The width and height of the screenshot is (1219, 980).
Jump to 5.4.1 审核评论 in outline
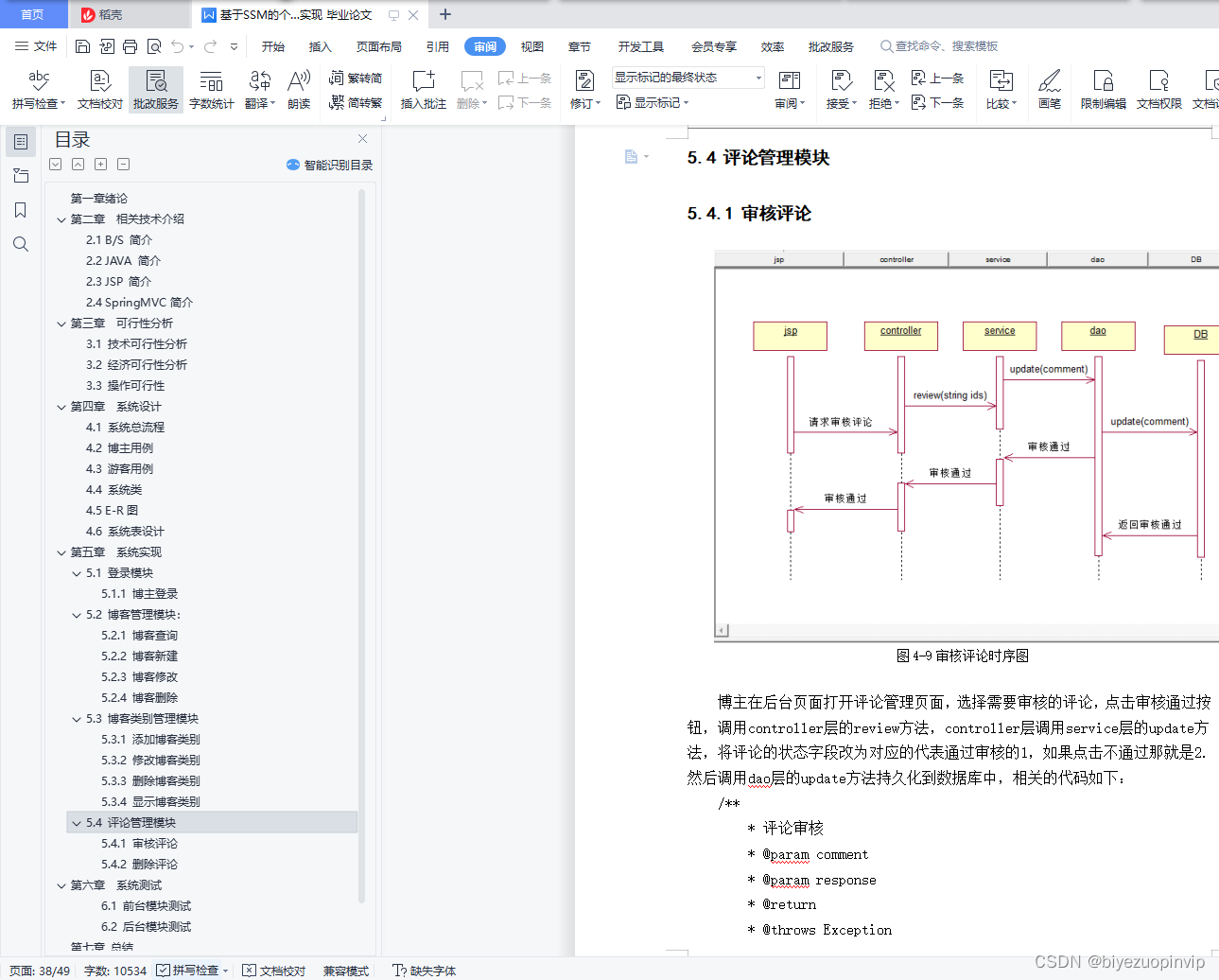tap(140, 844)
